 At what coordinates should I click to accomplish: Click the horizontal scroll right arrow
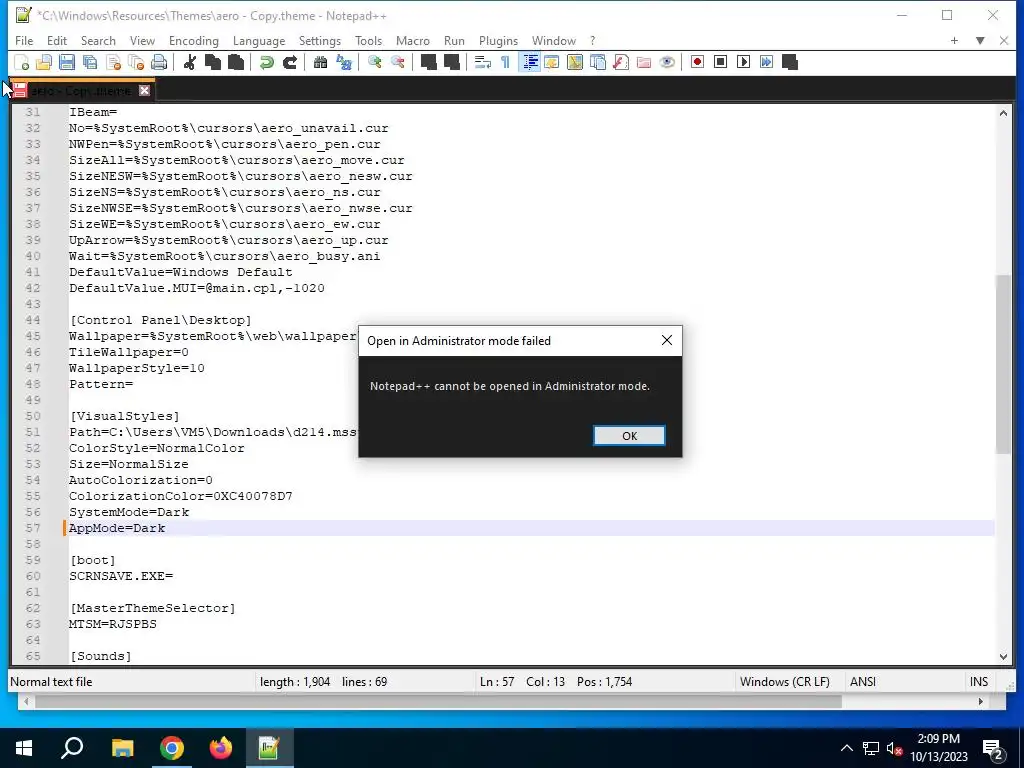click(980, 701)
